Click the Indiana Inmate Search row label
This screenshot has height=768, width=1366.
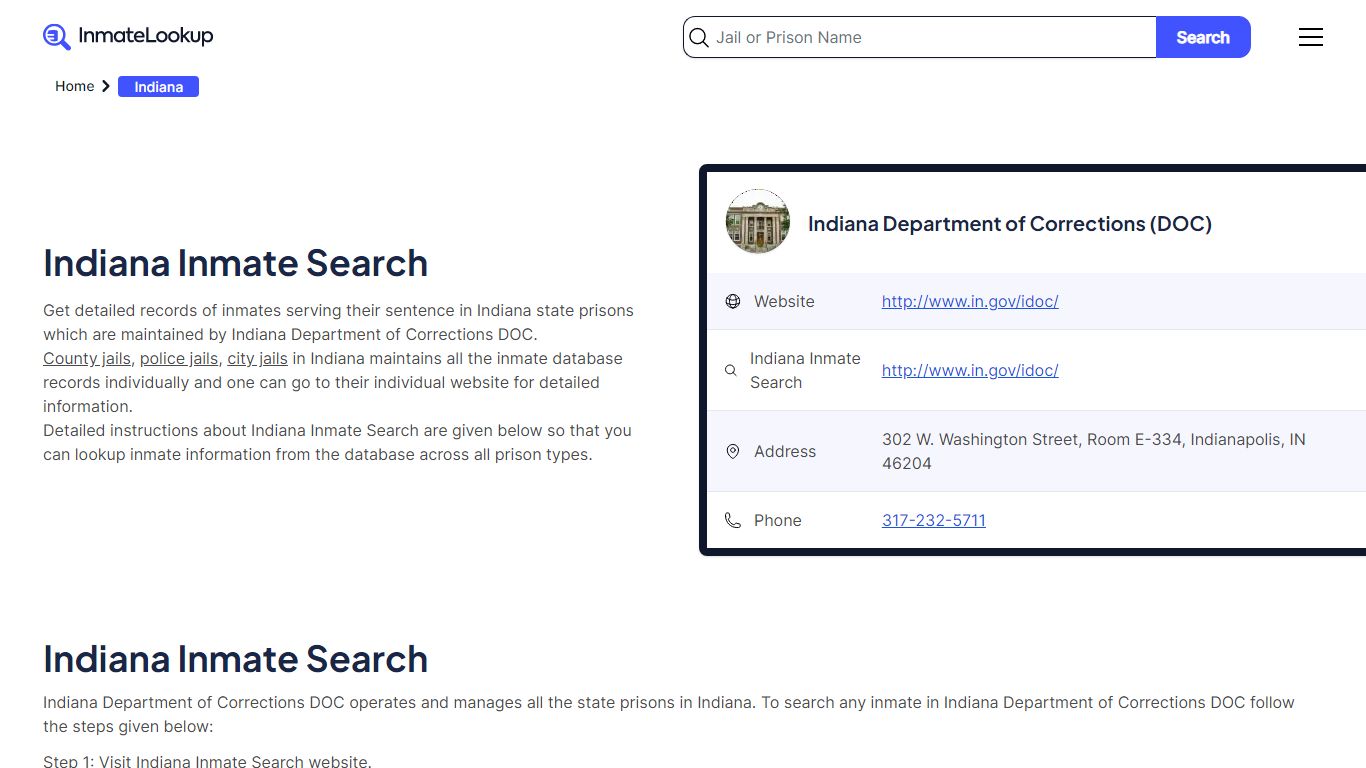(805, 370)
